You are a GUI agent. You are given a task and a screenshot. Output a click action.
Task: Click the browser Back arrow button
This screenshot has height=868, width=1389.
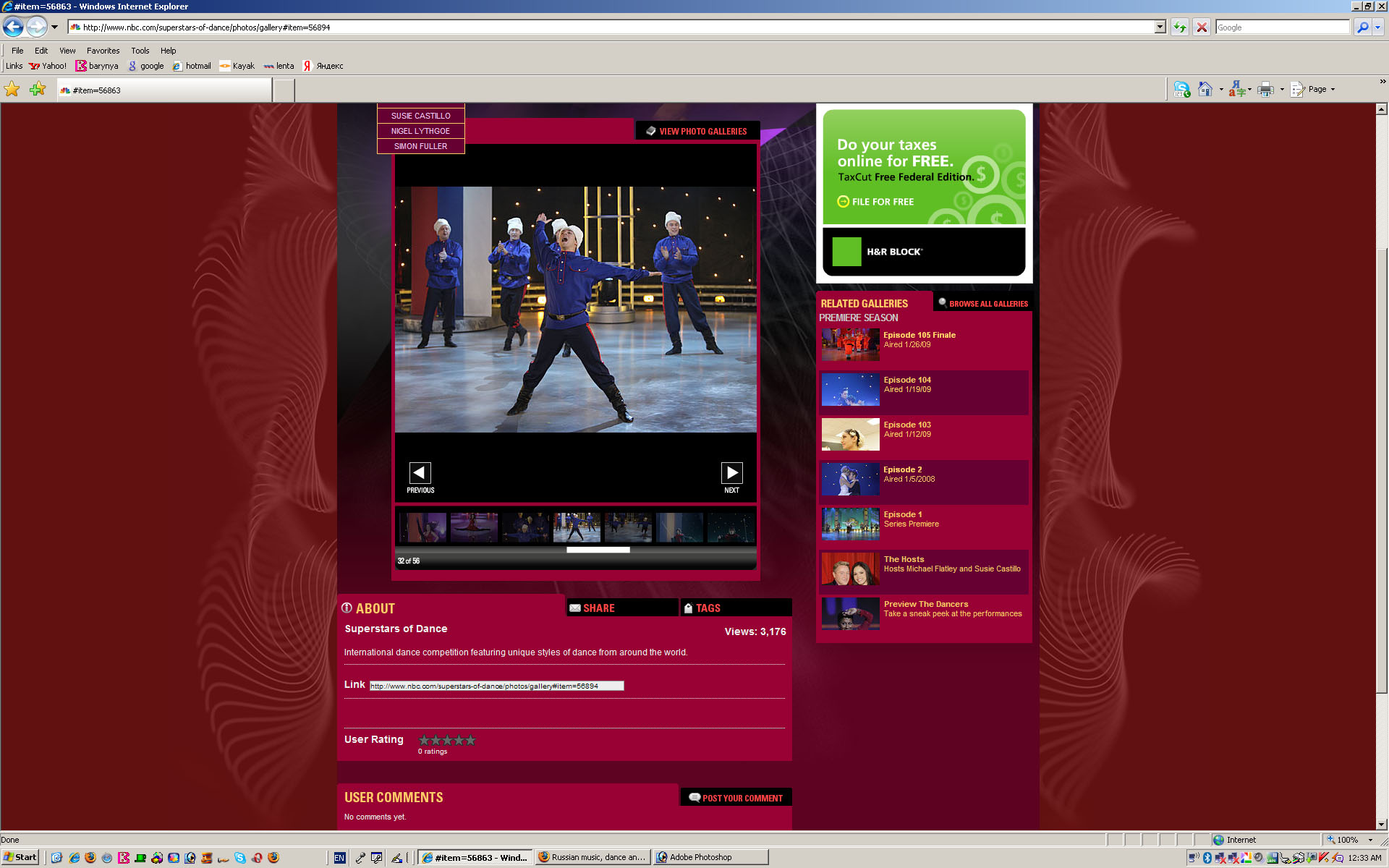tap(13, 27)
